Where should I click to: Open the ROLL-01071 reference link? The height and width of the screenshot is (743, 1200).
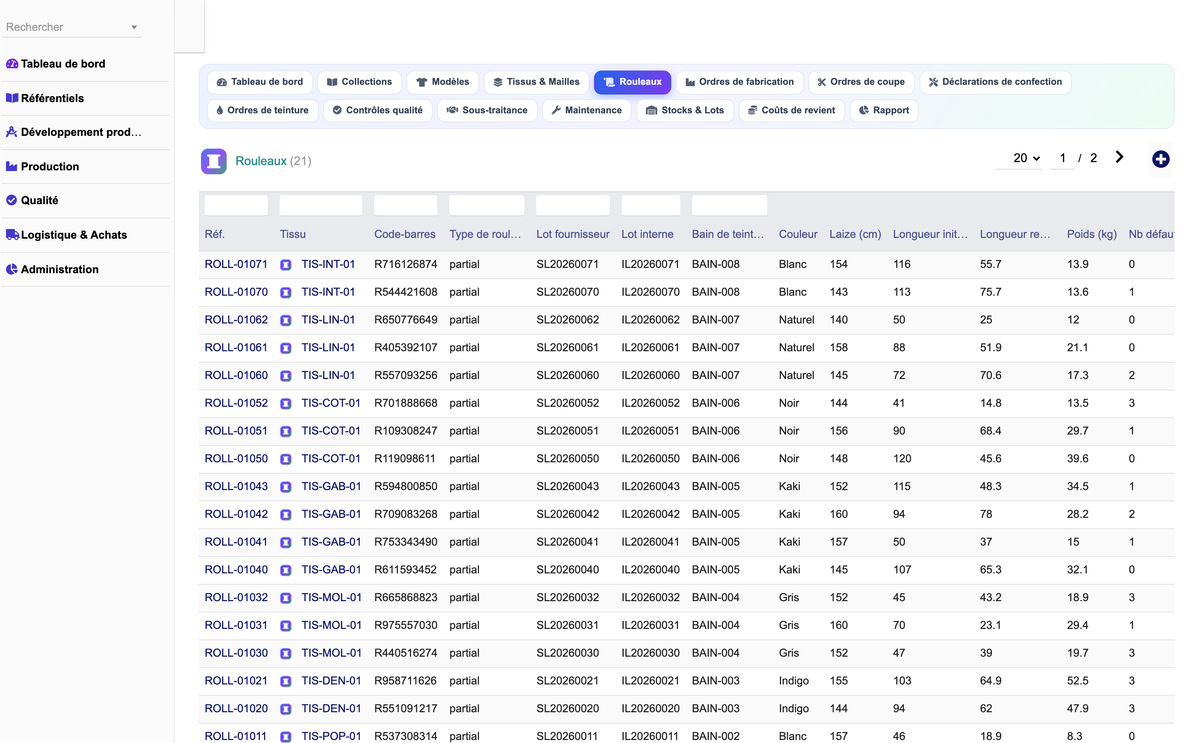pos(236,265)
